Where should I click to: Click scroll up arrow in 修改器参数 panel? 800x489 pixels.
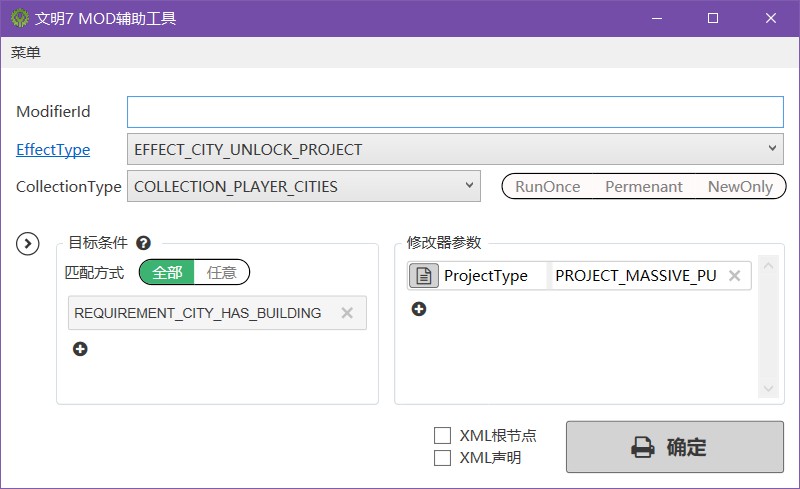[x=768, y=266]
